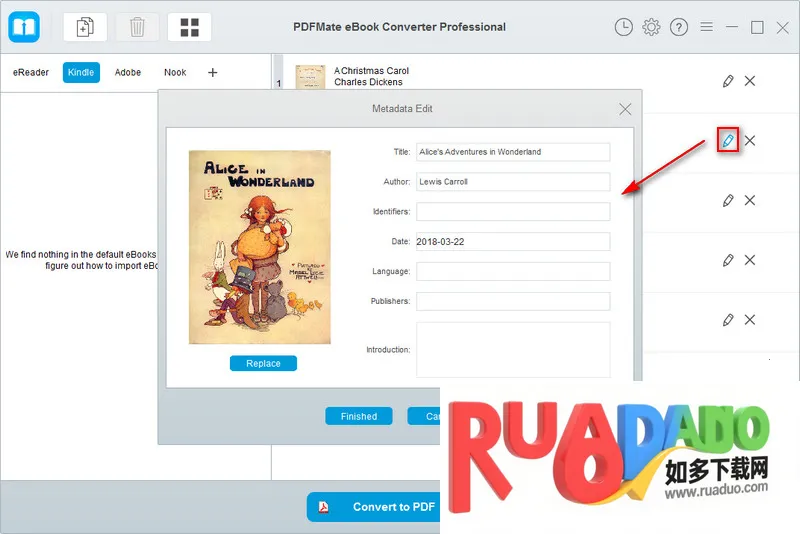Click the red-highlighted edit metadata pencil
Image resolution: width=800 pixels, height=534 pixels.
click(x=729, y=140)
